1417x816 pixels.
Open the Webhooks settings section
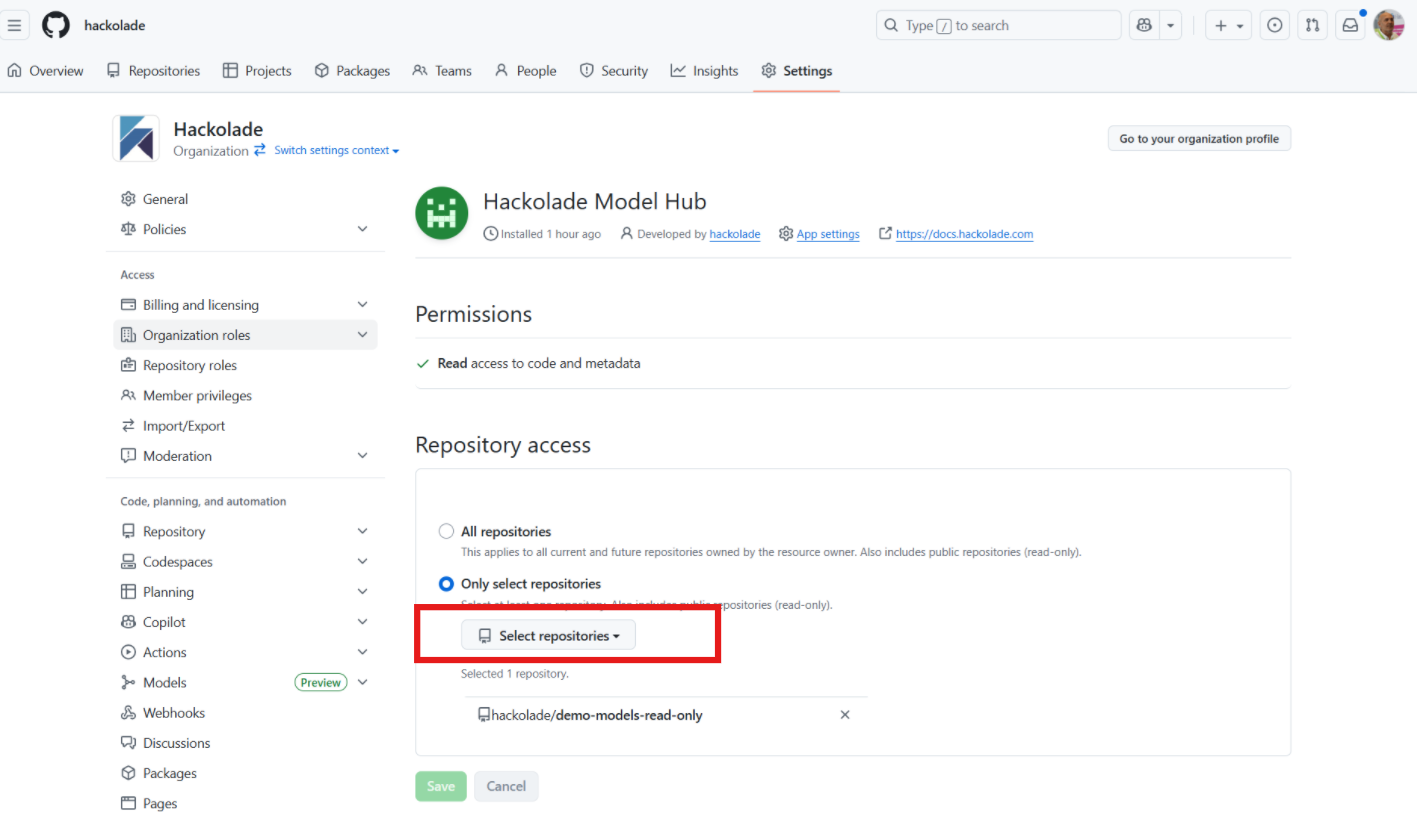point(172,712)
